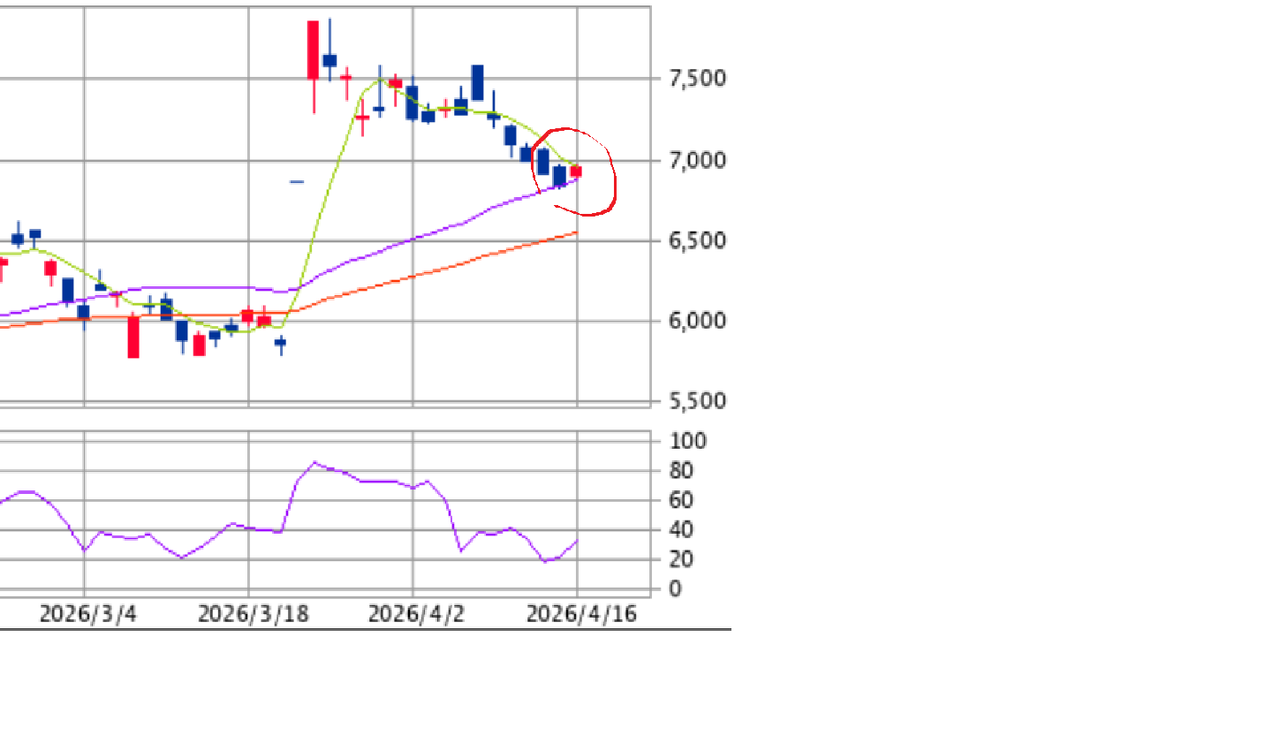The width and height of the screenshot is (1280, 752).
Task: Click the oscillator peak near 85
Action: point(314,463)
